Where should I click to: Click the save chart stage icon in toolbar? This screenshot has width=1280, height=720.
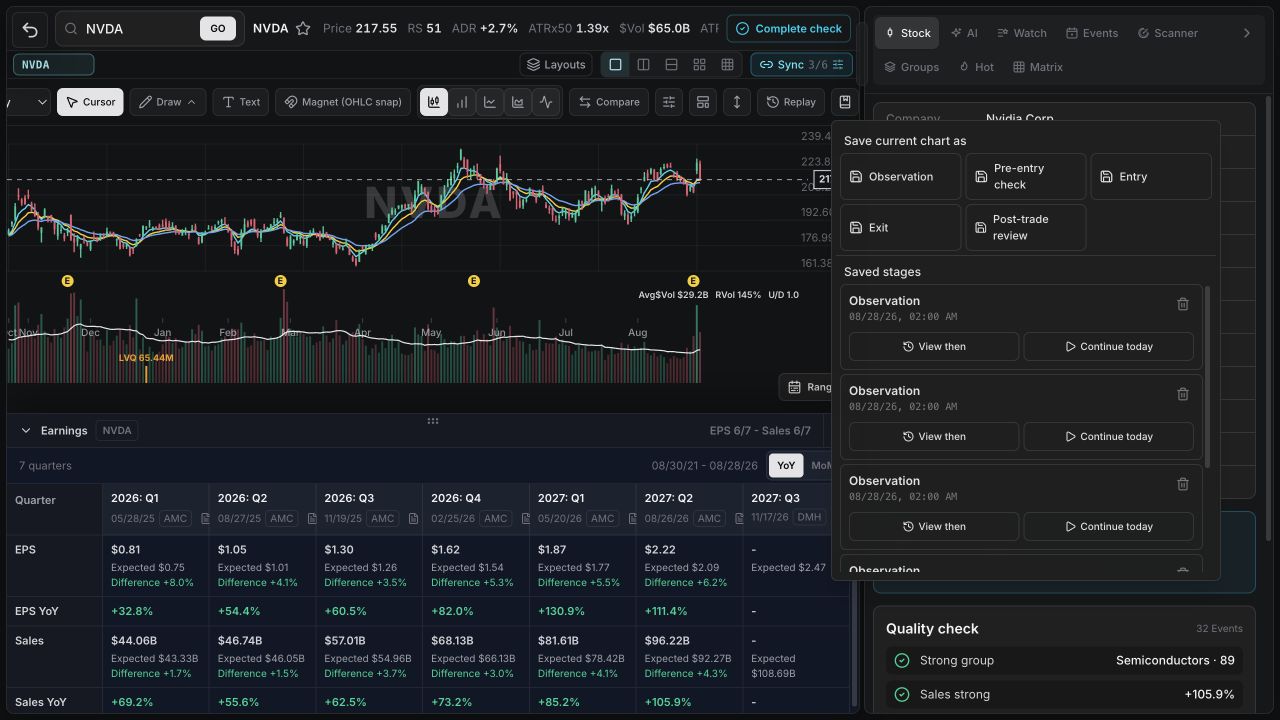[845, 102]
